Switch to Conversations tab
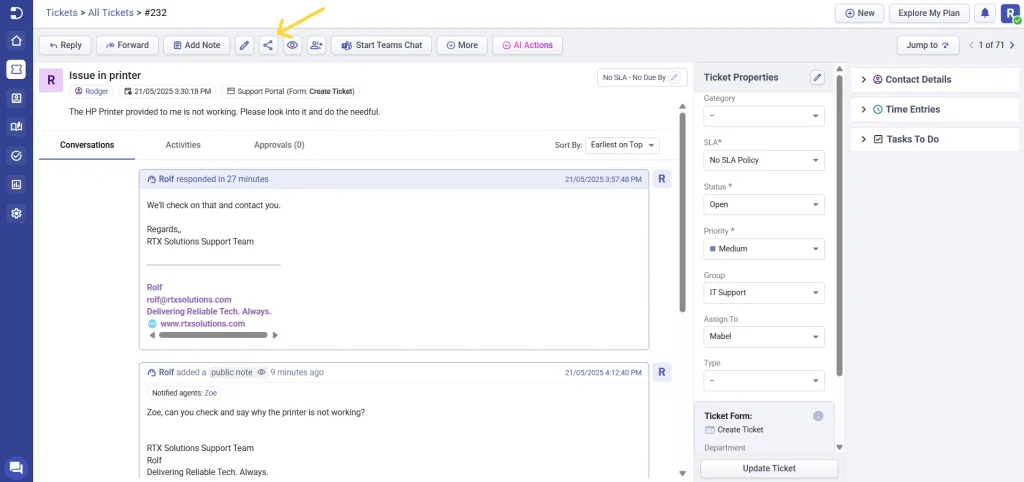 [87, 145]
